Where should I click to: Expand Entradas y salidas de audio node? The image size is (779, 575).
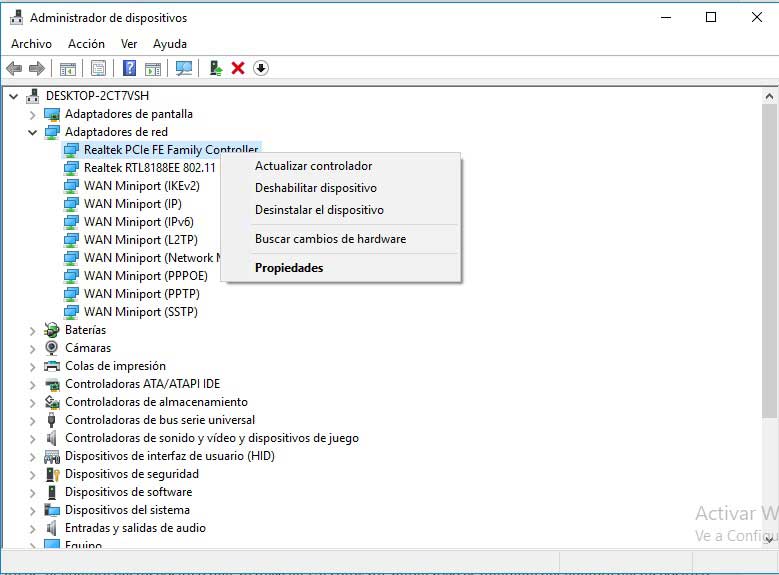pyautogui.click(x=32, y=528)
